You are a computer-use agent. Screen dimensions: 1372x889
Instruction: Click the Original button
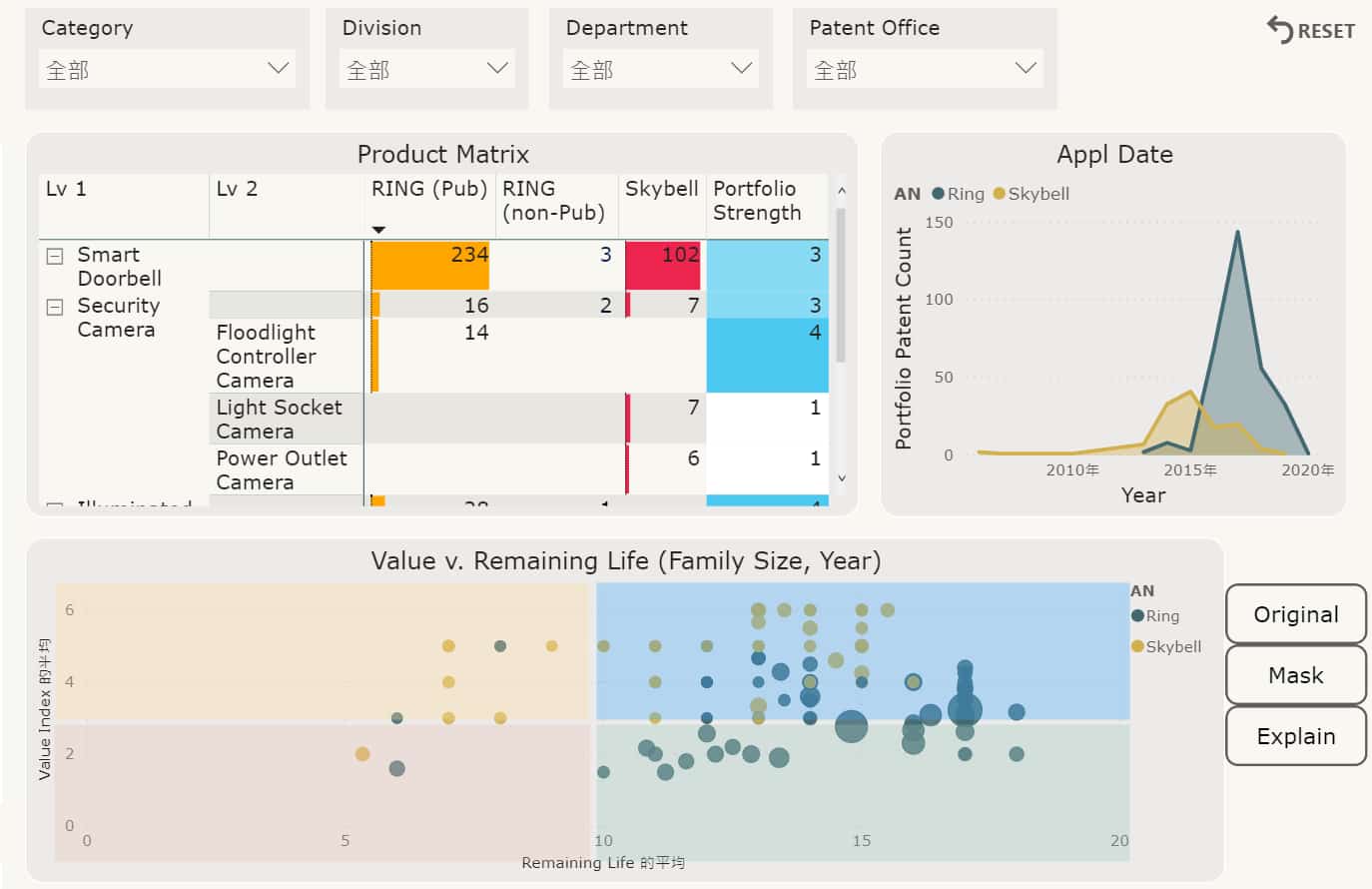coord(1295,614)
